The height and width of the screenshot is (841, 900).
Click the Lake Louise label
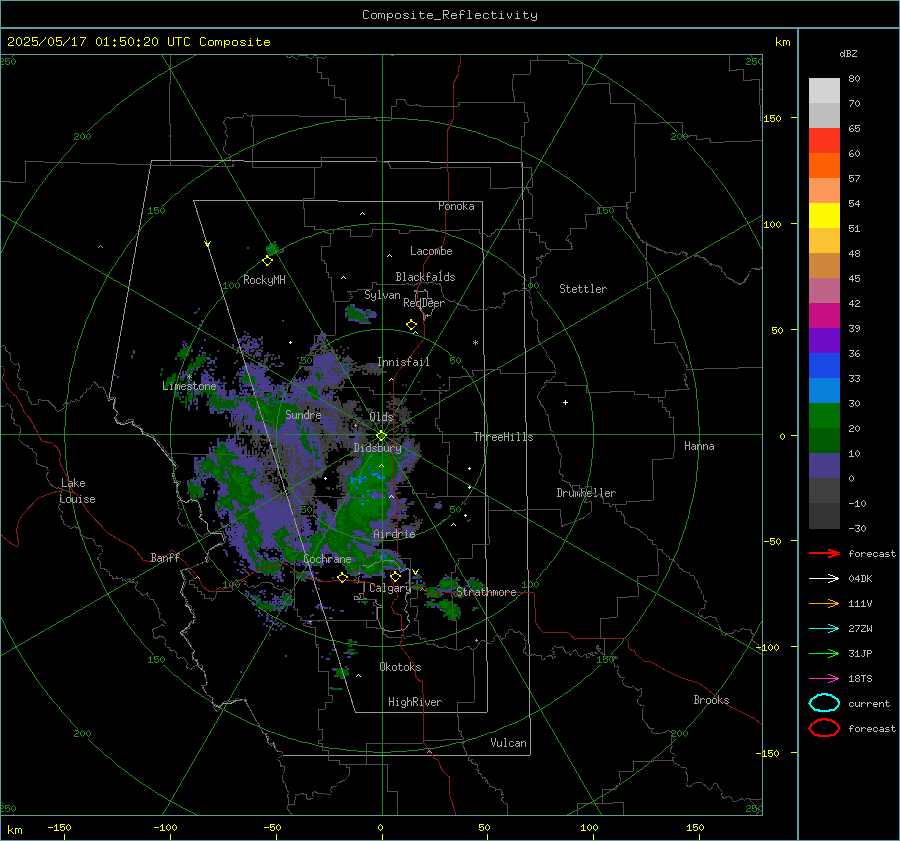(77, 491)
